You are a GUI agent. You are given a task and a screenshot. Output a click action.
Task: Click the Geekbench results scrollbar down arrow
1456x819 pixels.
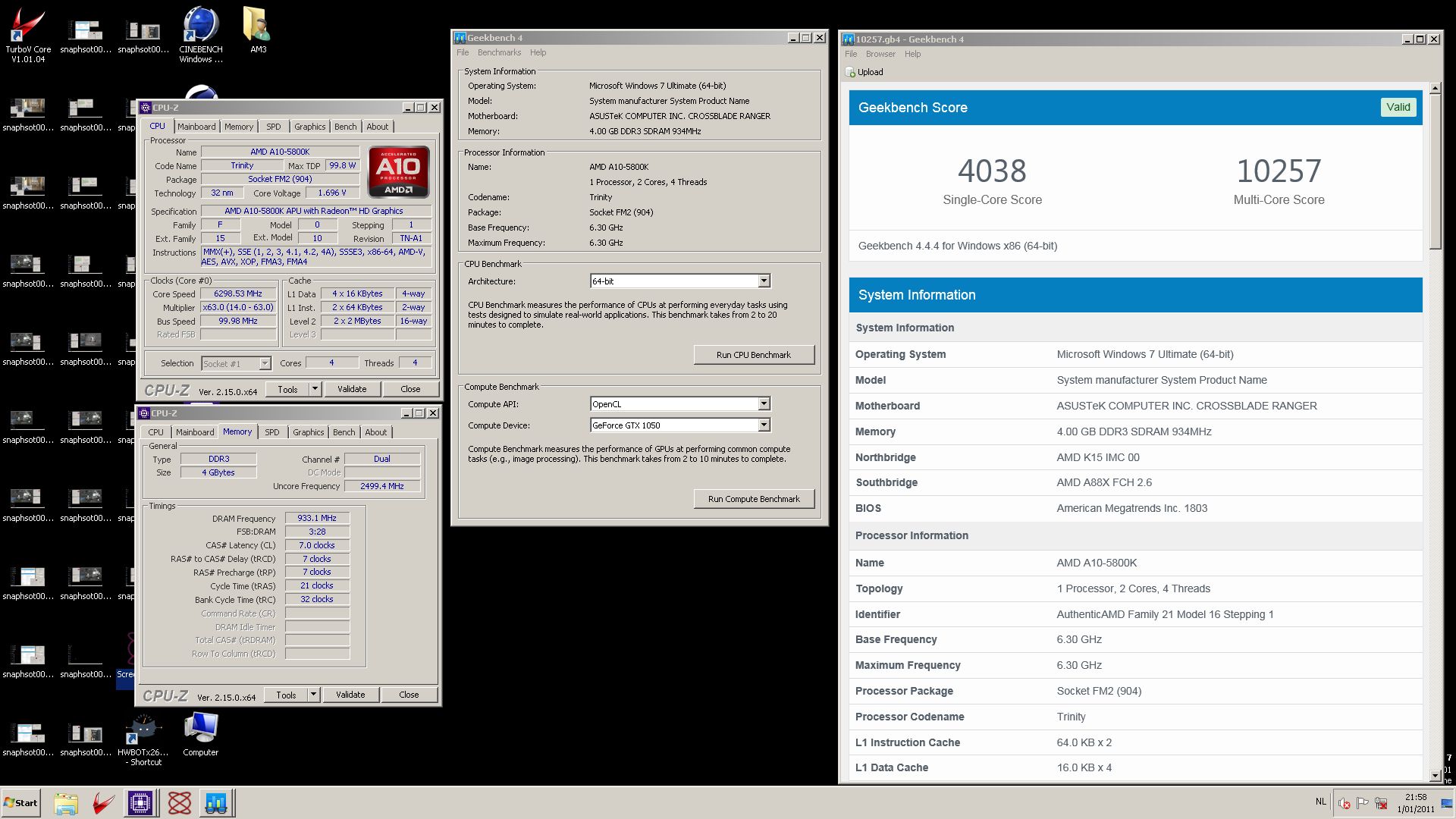[x=1435, y=776]
